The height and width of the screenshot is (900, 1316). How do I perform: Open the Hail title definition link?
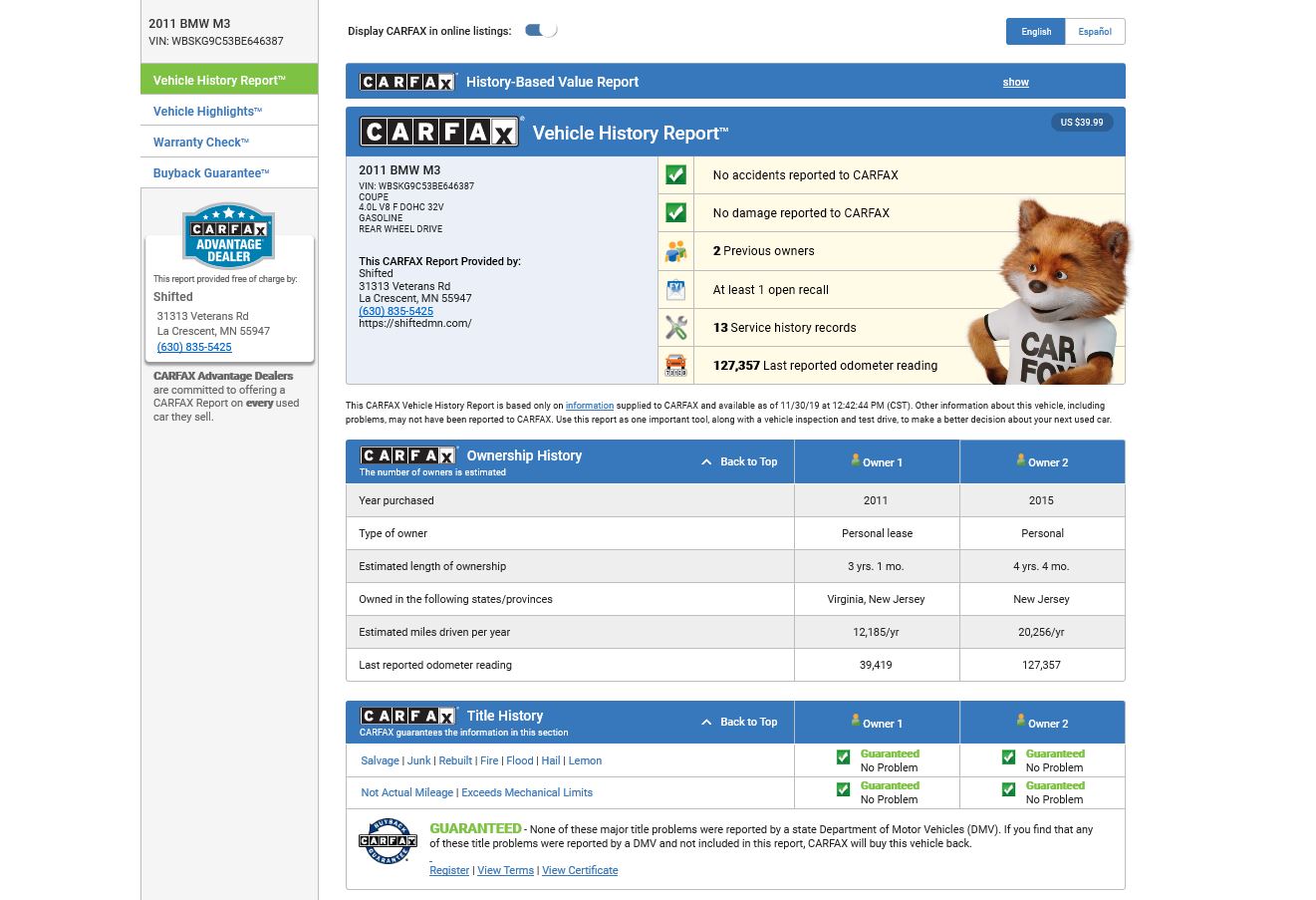tap(551, 760)
